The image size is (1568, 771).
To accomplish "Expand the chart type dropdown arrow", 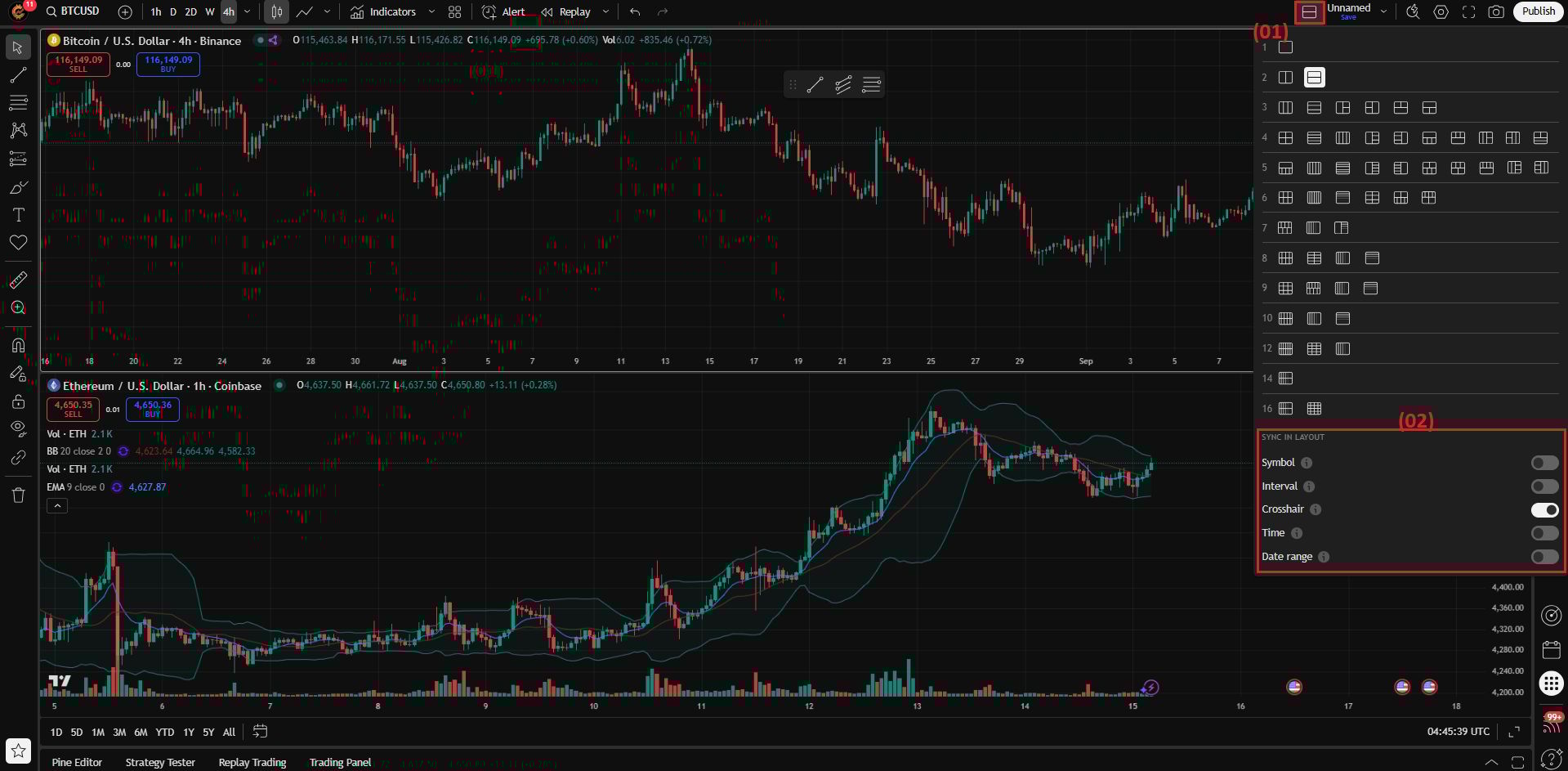I will point(327,12).
